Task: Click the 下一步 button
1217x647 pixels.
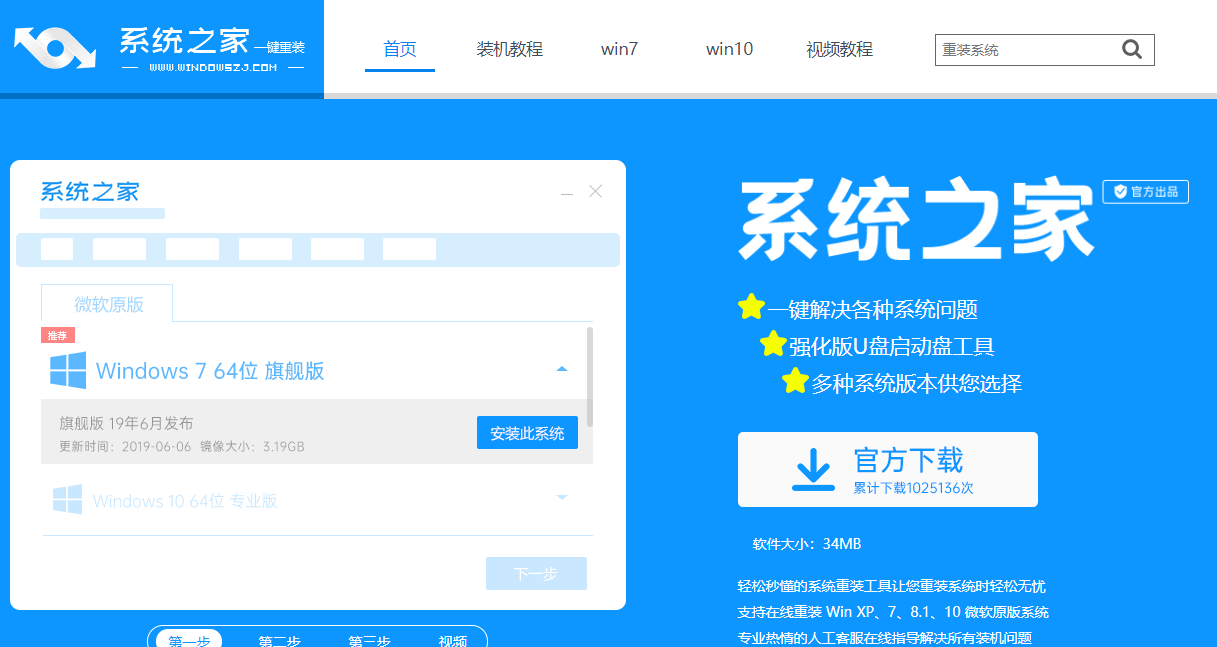Action: click(536, 573)
